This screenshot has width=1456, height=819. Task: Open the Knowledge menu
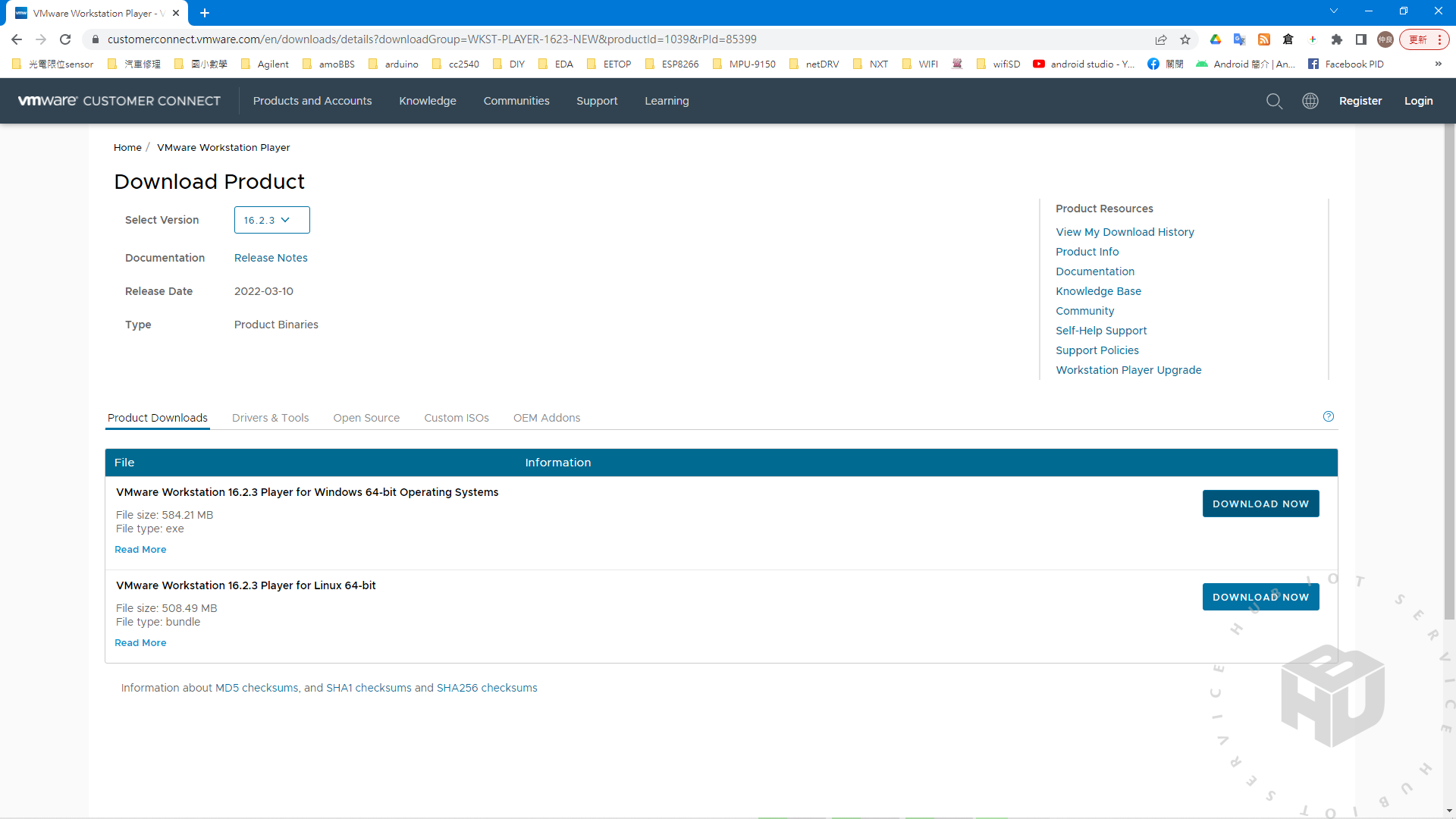428,101
